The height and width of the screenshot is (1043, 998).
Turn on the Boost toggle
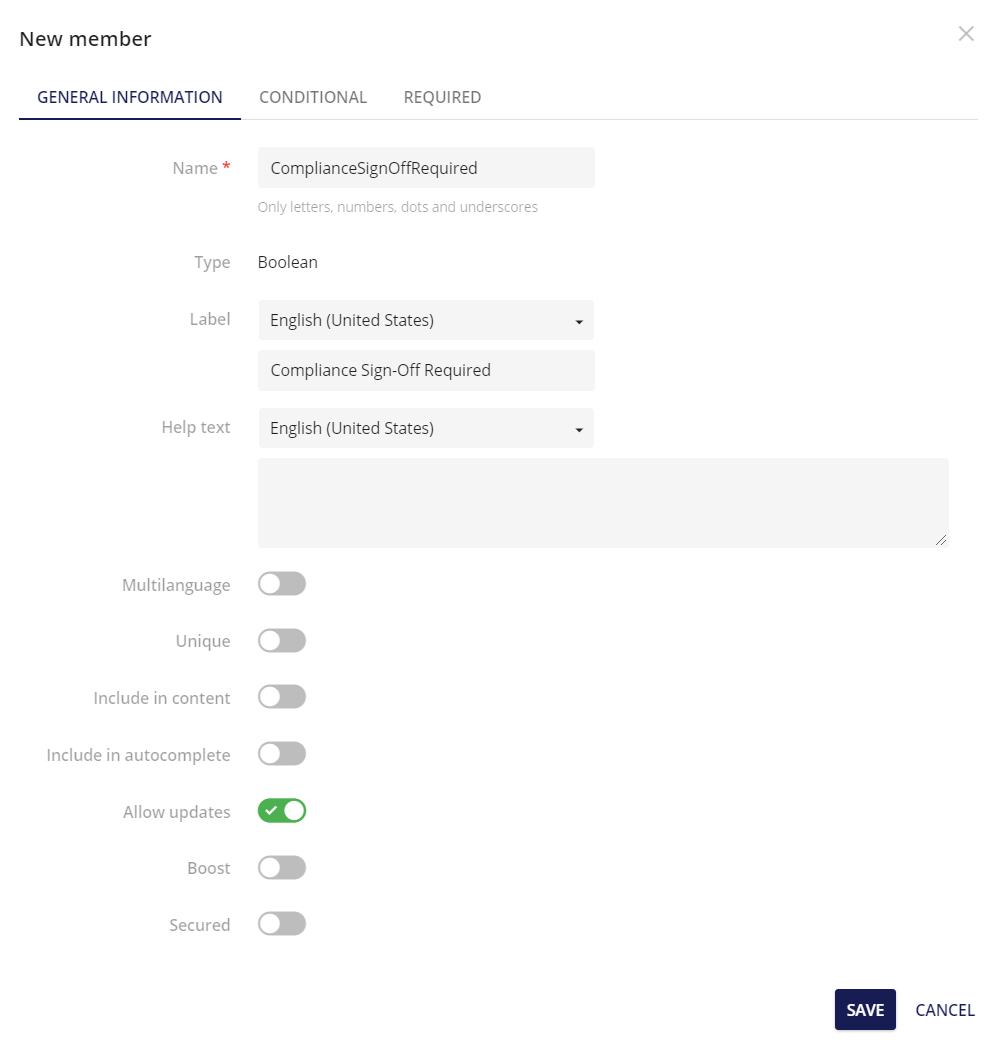(281, 867)
